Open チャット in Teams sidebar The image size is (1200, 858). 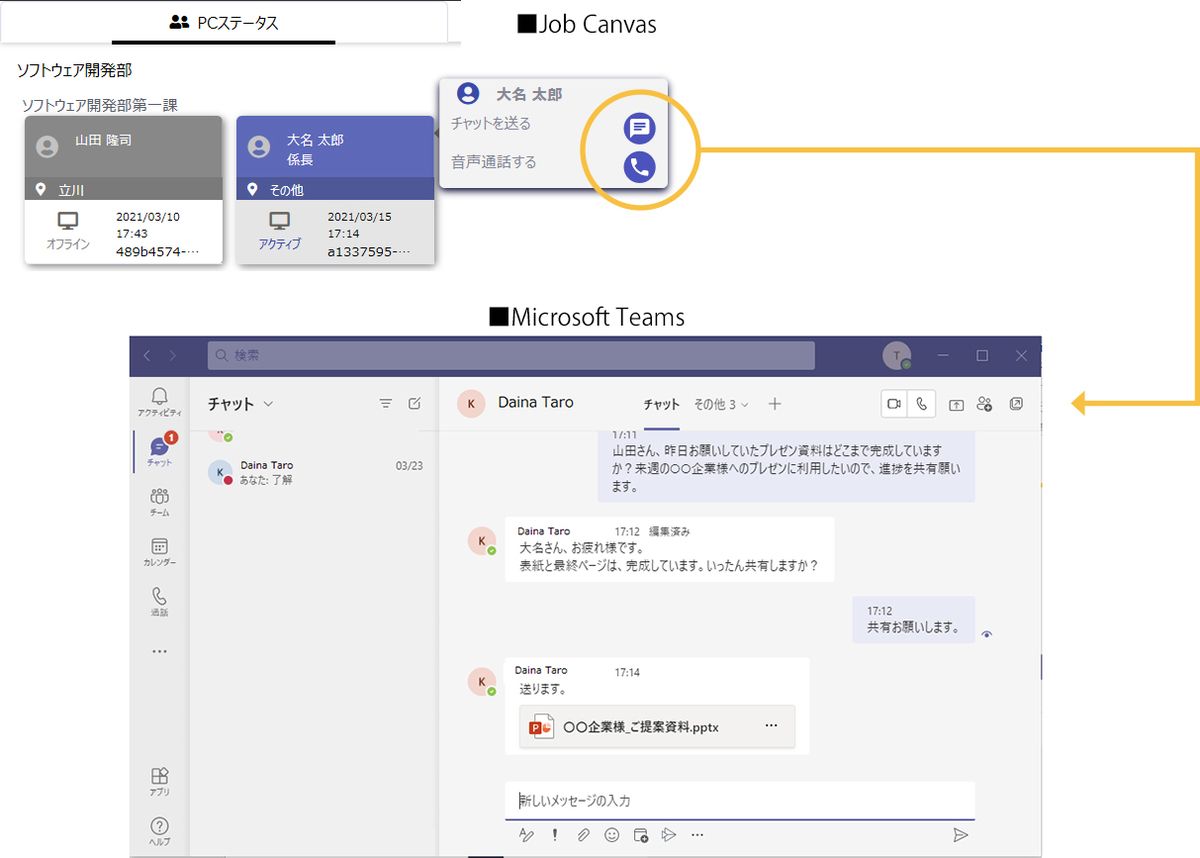tap(160, 451)
